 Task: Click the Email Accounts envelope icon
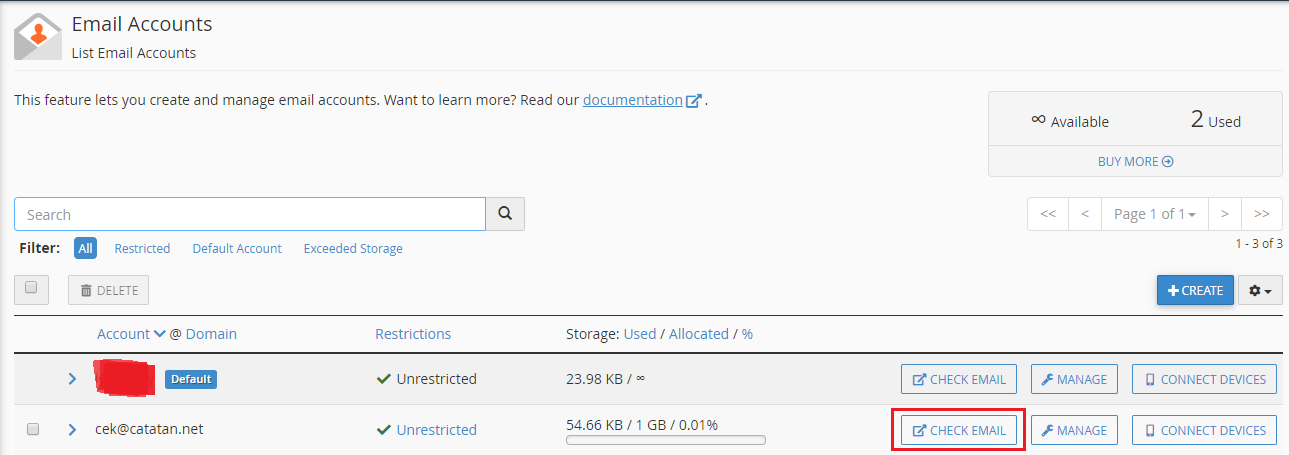[38, 37]
